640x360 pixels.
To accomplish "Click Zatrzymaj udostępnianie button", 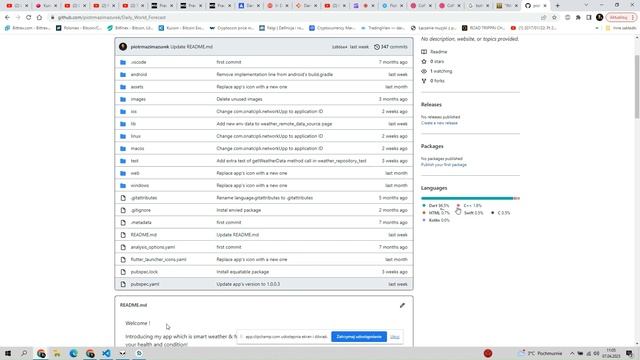I will point(359,337).
